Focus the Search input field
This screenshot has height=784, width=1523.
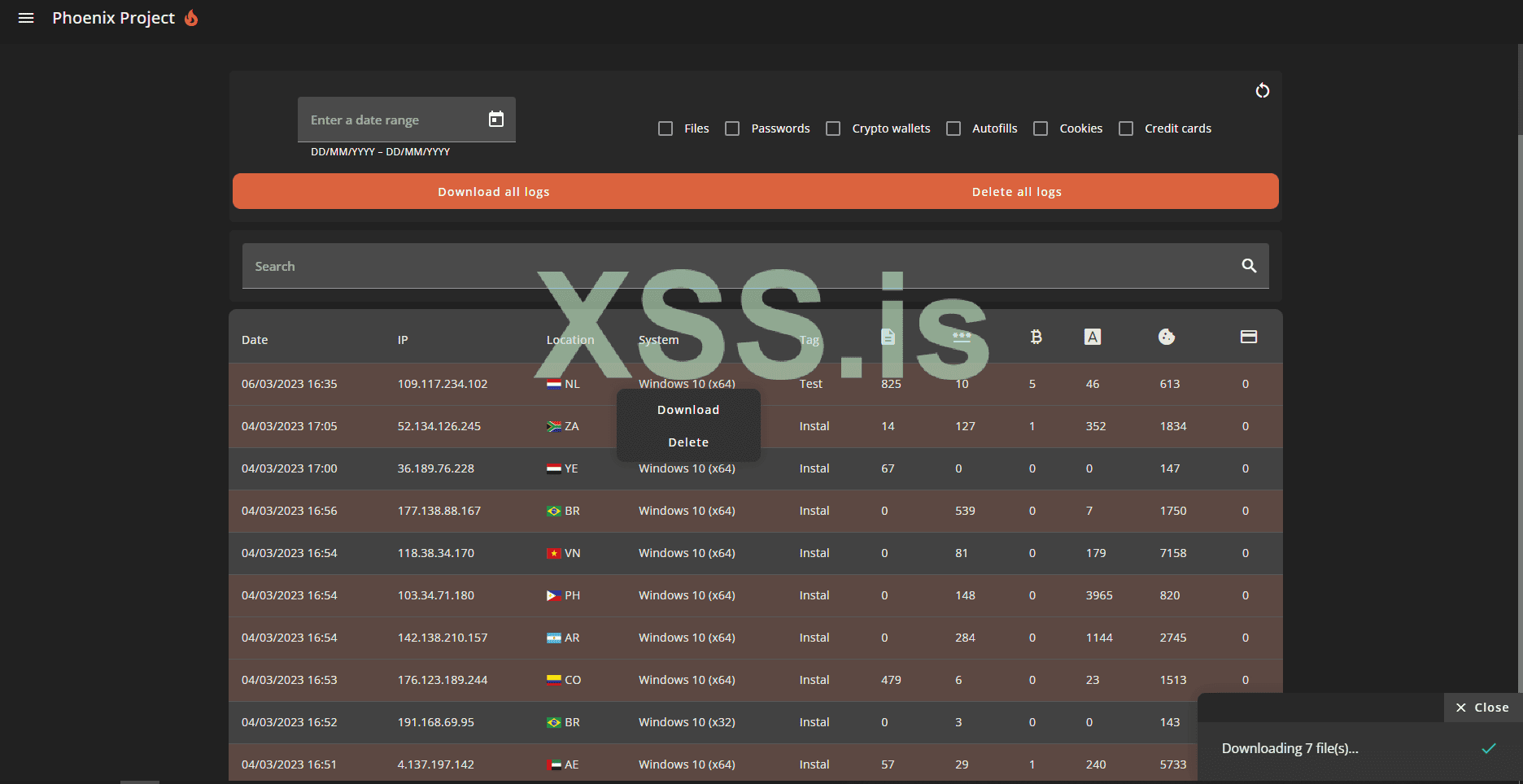pos(732,266)
